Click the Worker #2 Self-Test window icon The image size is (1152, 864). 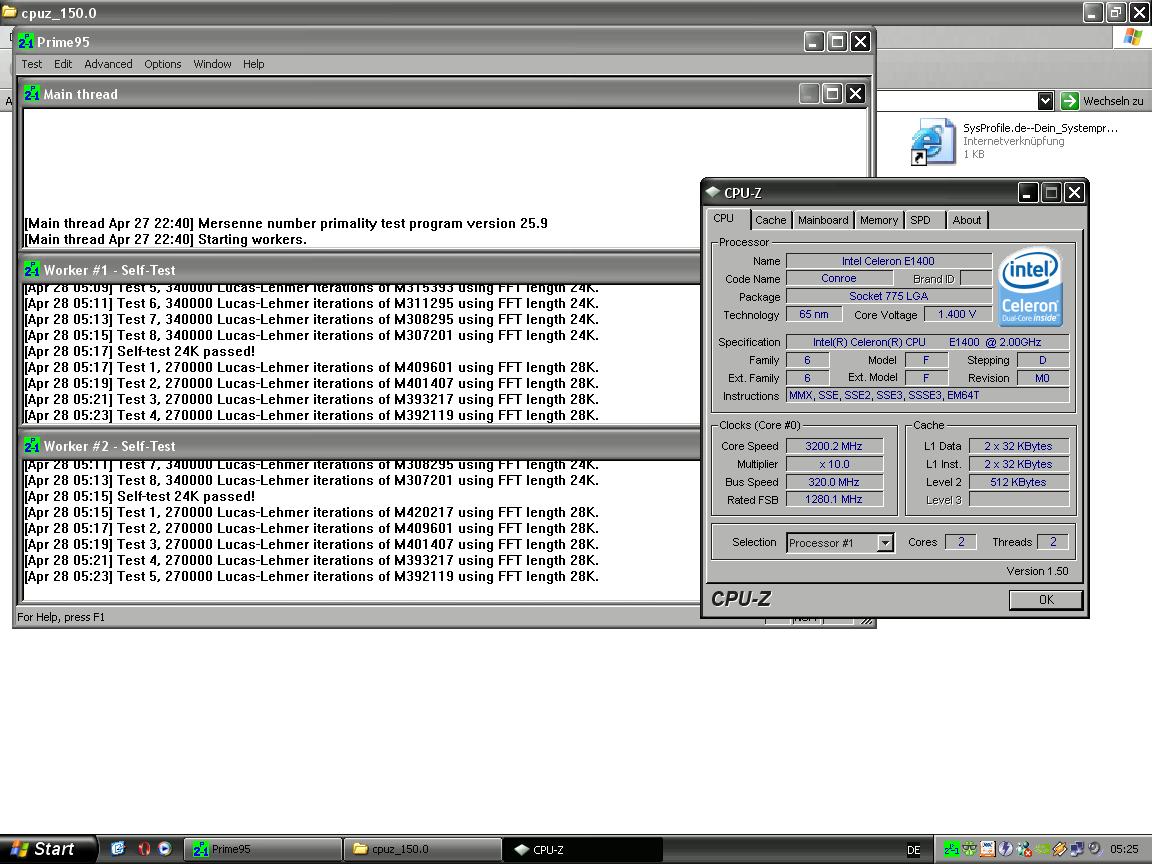click(32, 446)
